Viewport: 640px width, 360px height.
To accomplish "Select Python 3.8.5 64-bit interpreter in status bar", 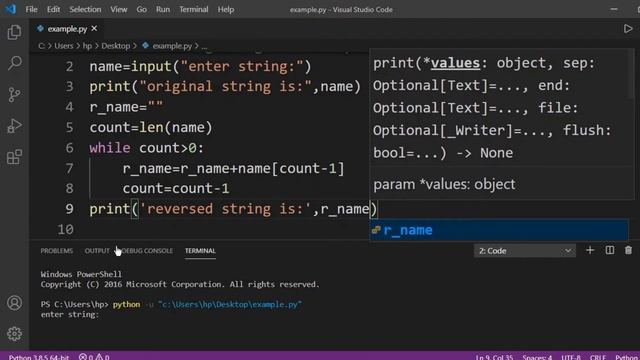I will pos(39,357).
